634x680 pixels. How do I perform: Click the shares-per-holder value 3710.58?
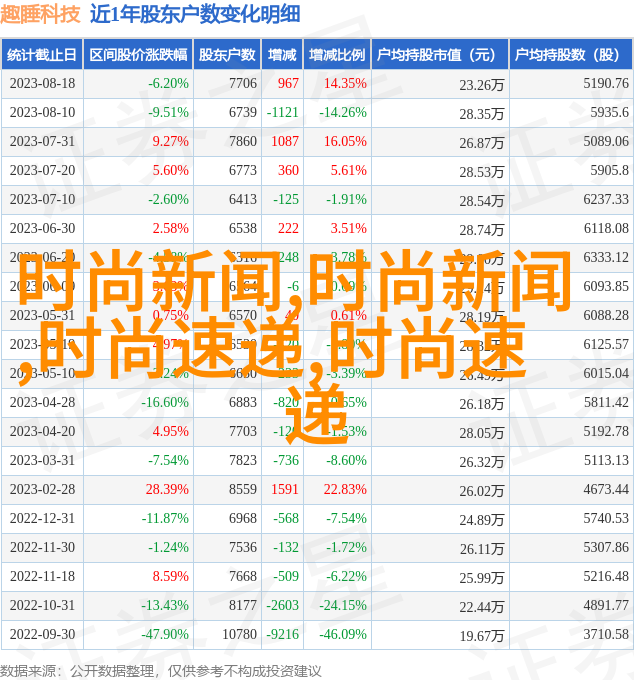coord(606,635)
